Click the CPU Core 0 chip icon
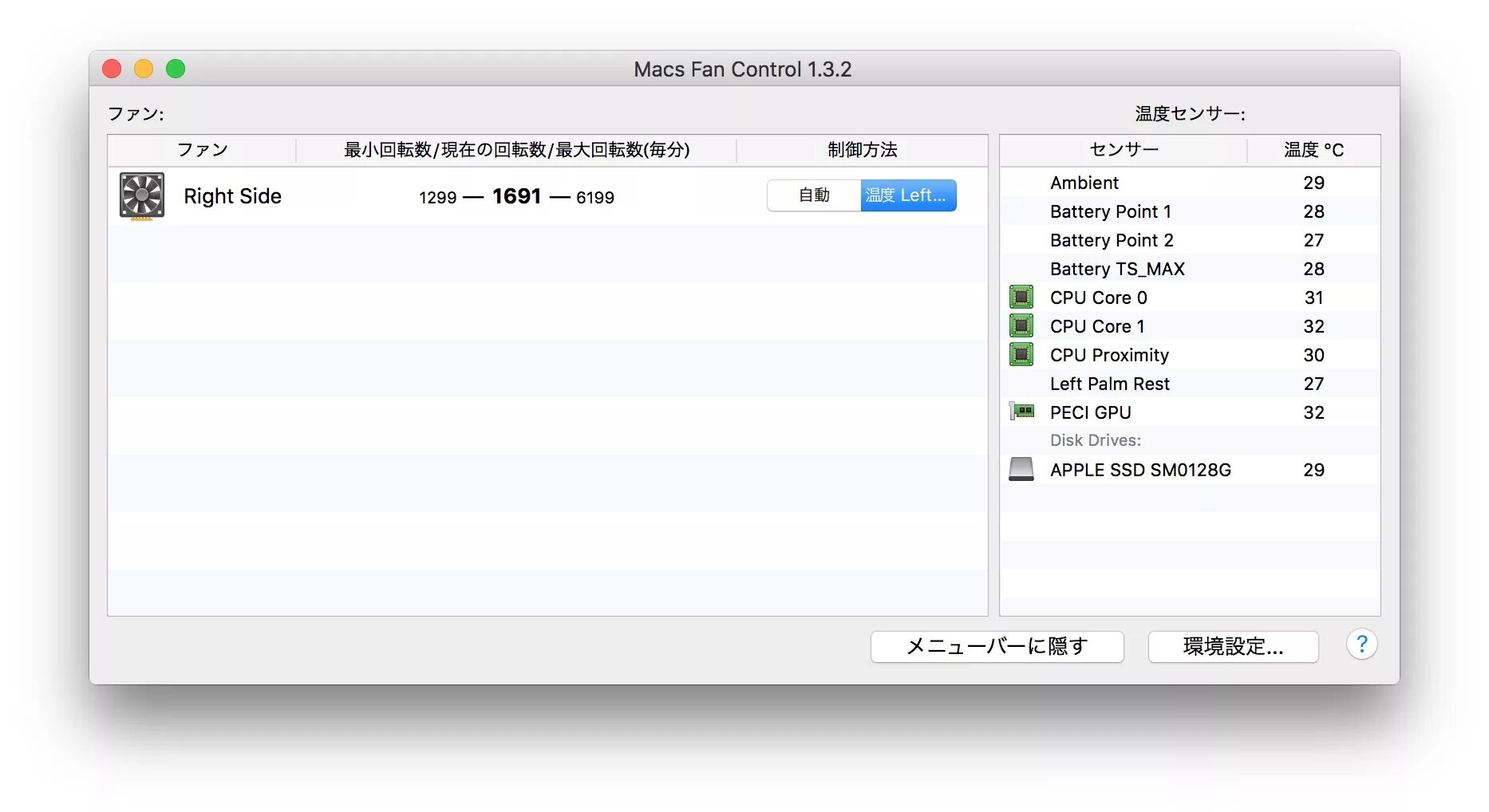The height and width of the screenshot is (812, 1489). pos(1021,297)
